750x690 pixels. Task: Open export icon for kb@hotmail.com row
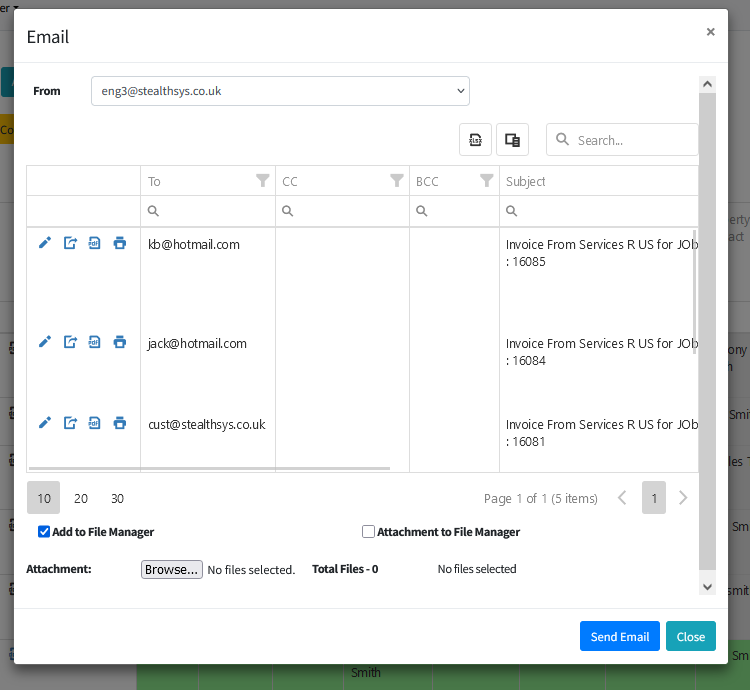coord(70,243)
